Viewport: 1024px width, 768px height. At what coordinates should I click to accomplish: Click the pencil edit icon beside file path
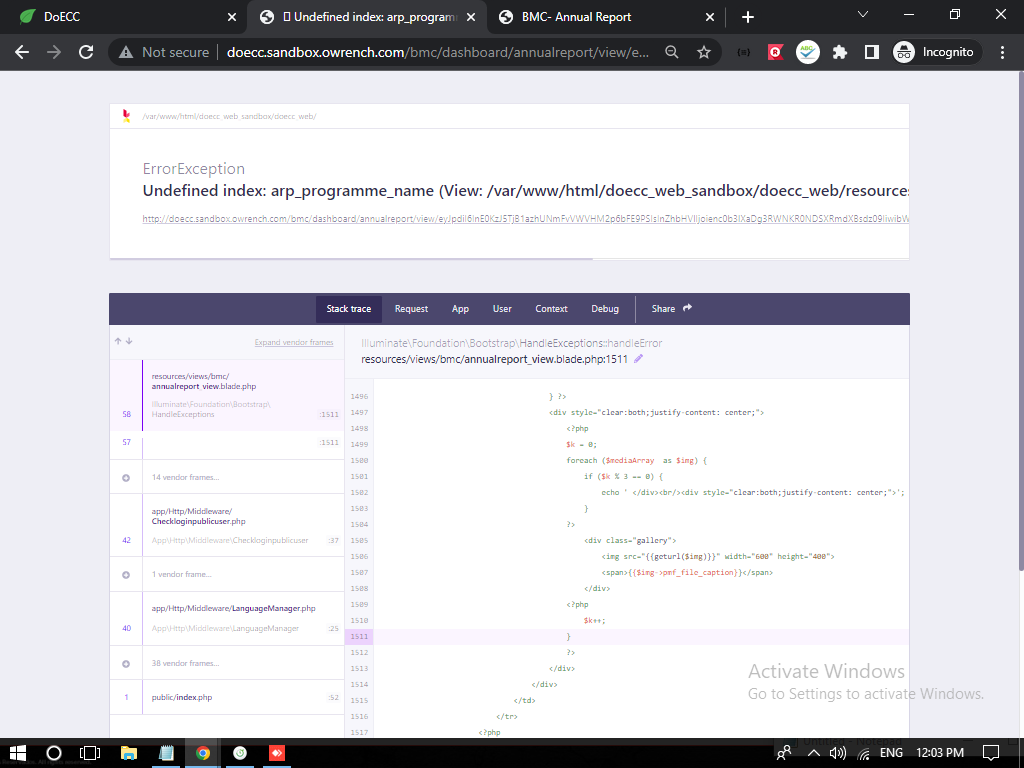click(x=639, y=359)
